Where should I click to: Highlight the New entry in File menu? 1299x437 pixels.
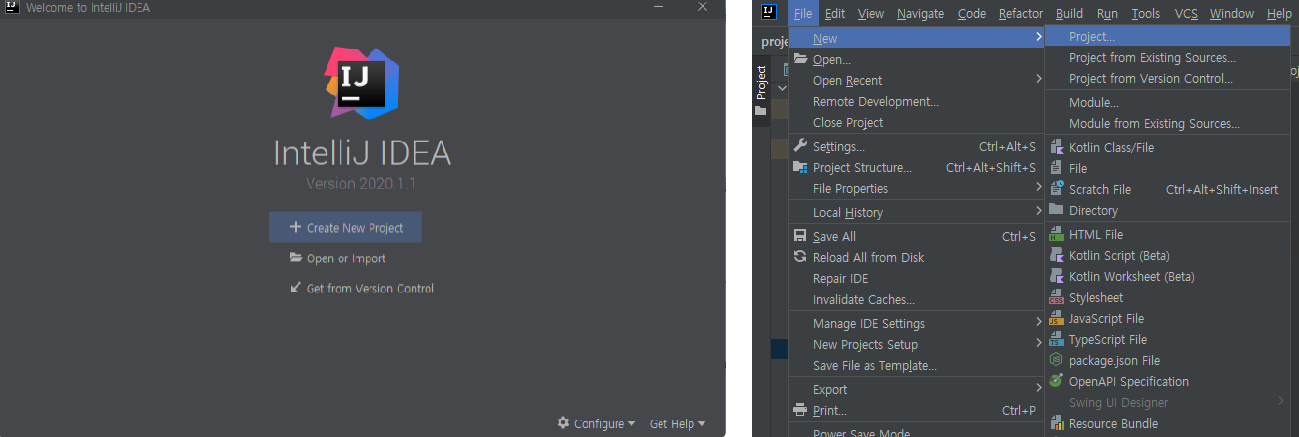(917, 38)
